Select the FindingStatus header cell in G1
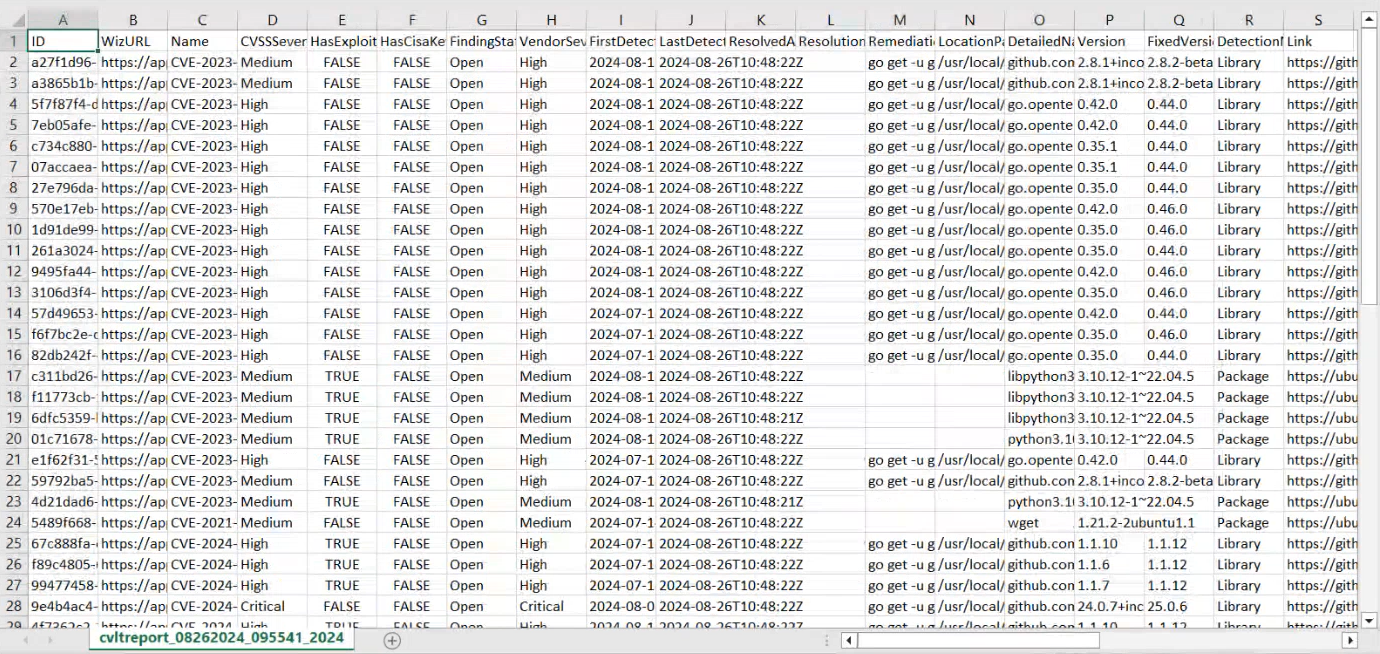Viewport: 1380px width, 654px height. (481, 41)
